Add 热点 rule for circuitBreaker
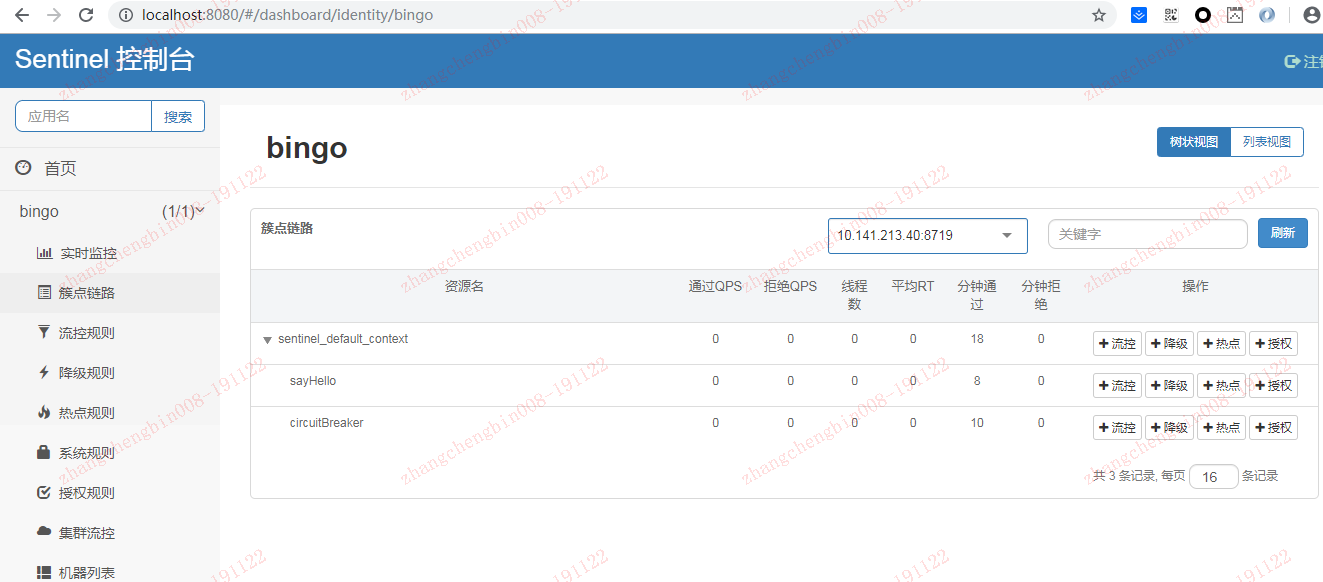Viewport: 1323px width, 582px height. click(x=1221, y=428)
